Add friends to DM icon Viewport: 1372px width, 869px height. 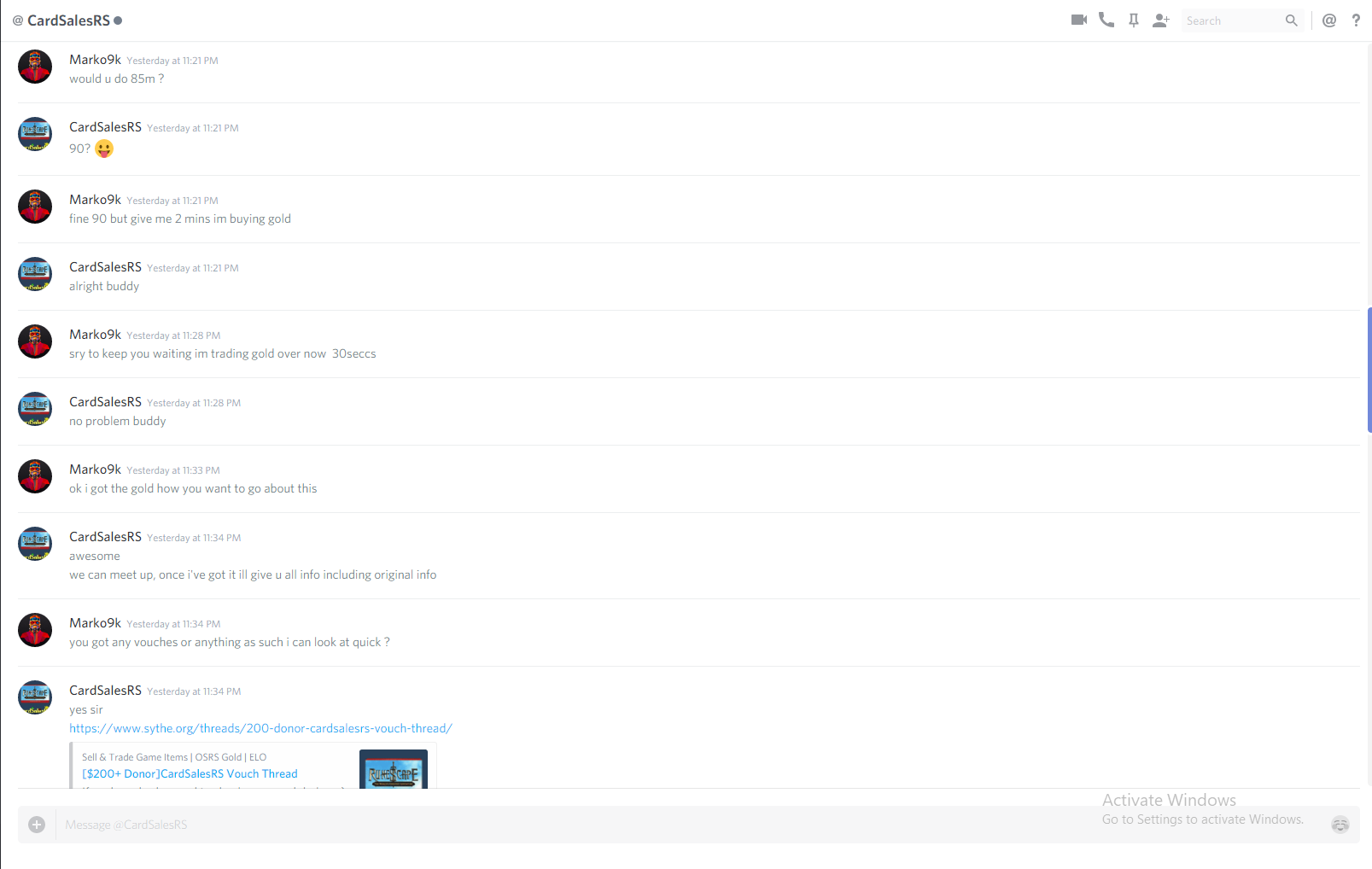(1161, 20)
